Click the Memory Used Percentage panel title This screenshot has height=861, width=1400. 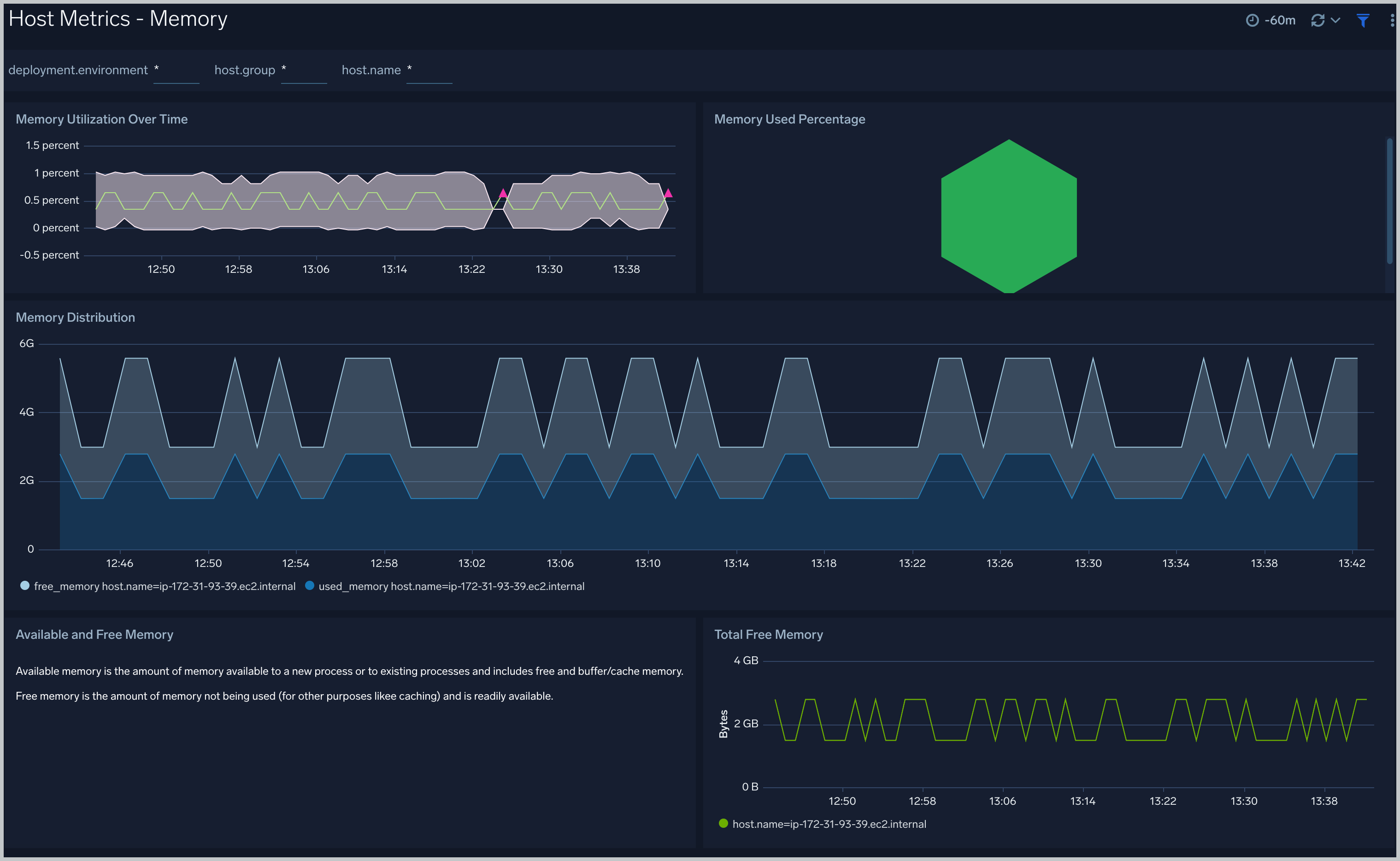(x=790, y=119)
